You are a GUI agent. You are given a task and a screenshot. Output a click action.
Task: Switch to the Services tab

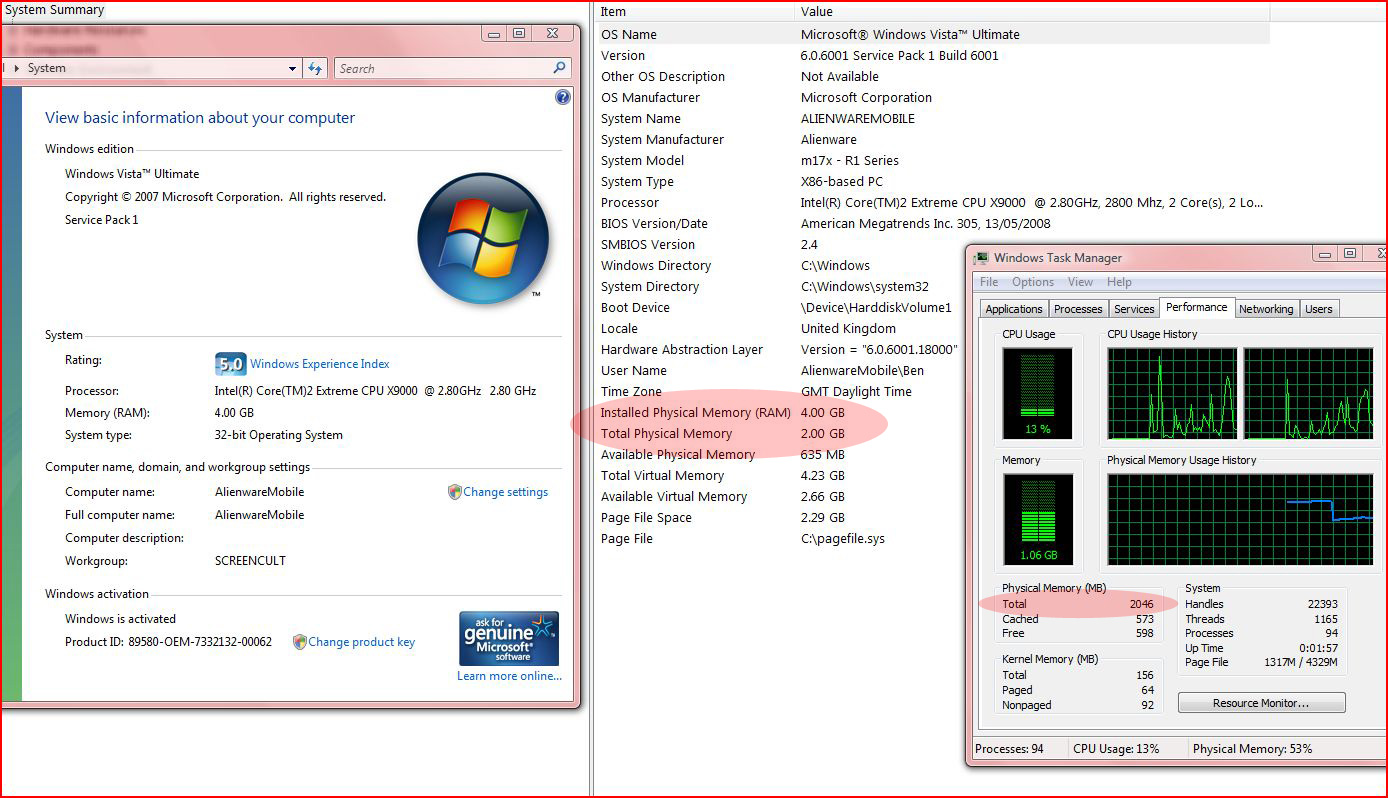coord(1134,309)
